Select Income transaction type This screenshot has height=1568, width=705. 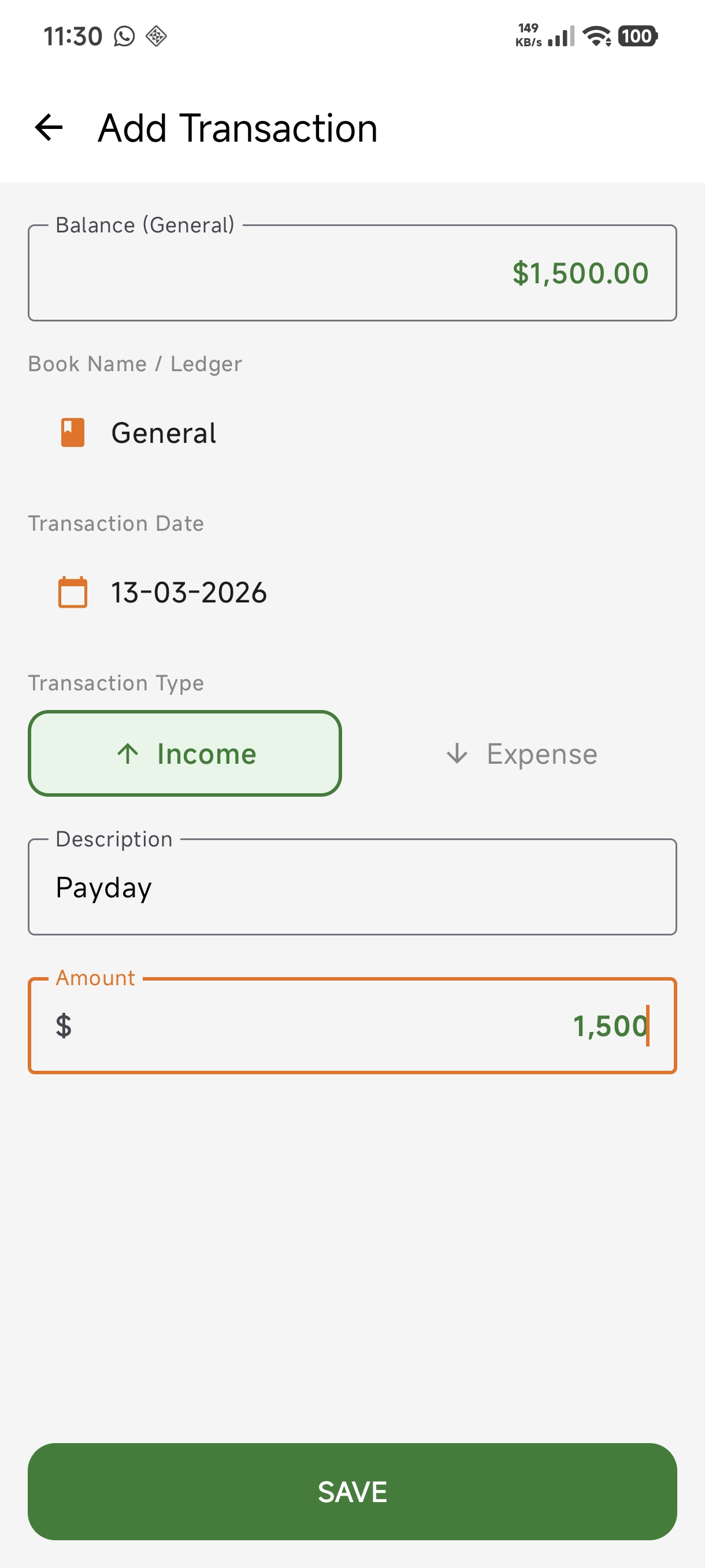185,753
